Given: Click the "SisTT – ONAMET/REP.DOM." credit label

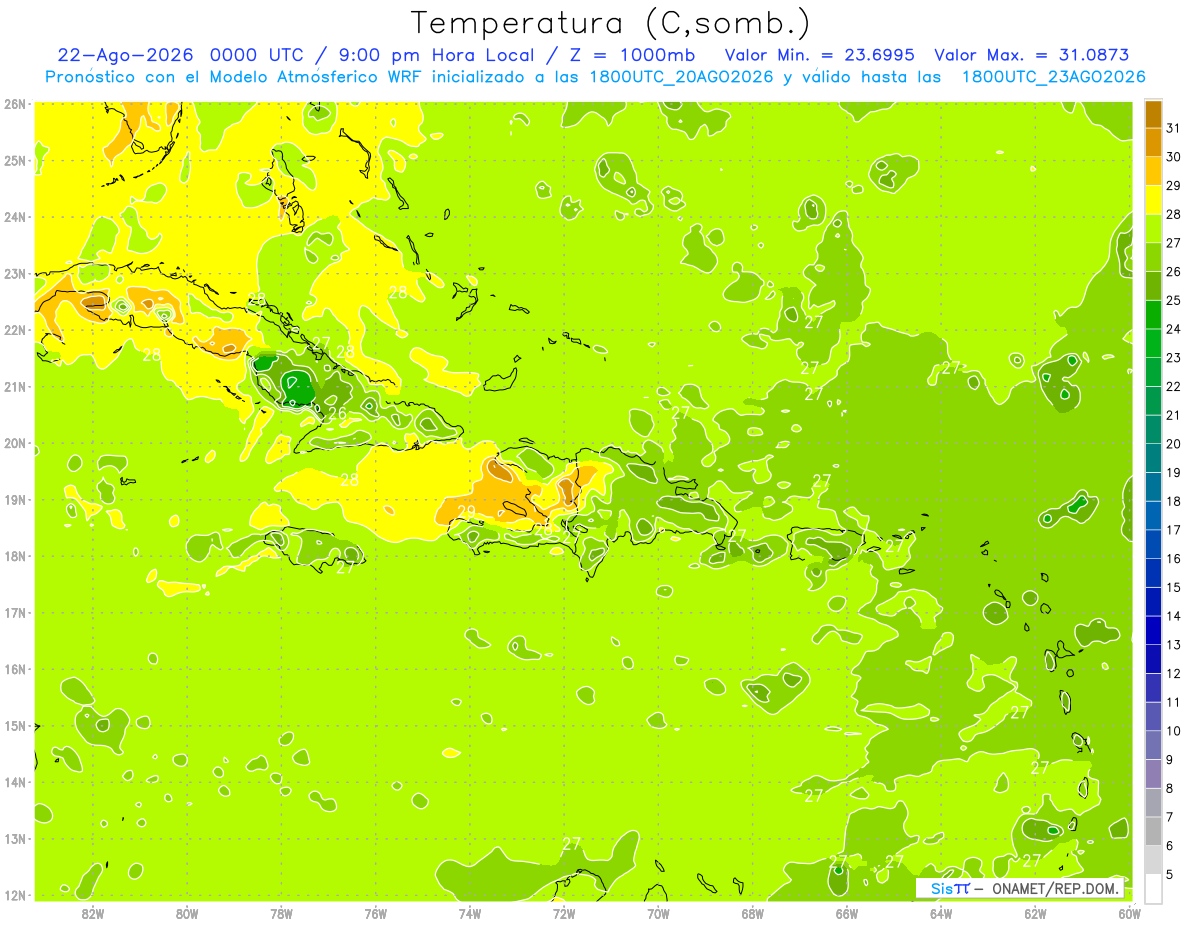Looking at the screenshot, I should click(1019, 888).
